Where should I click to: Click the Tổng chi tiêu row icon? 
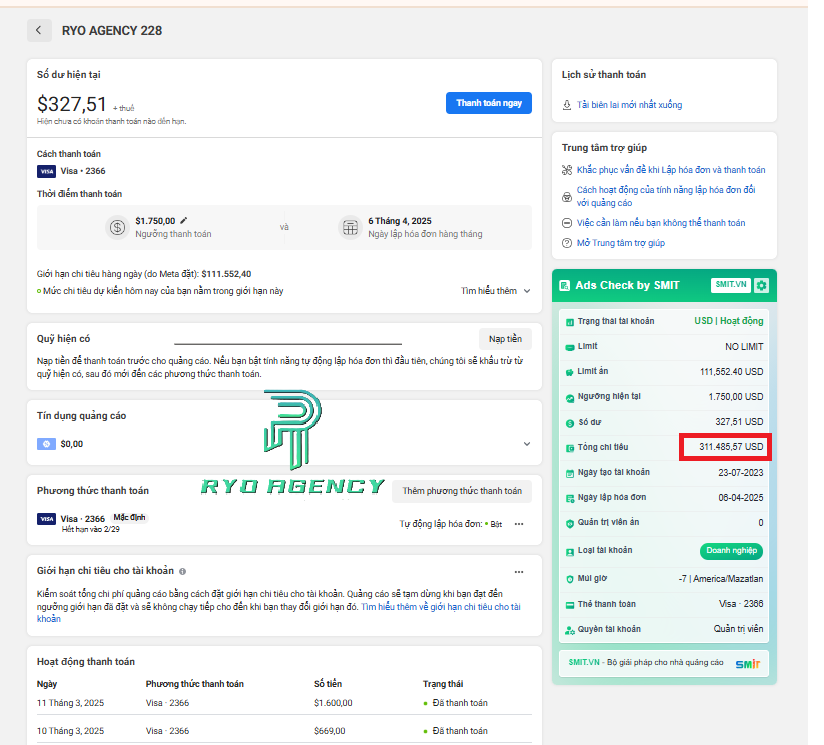coord(570,448)
